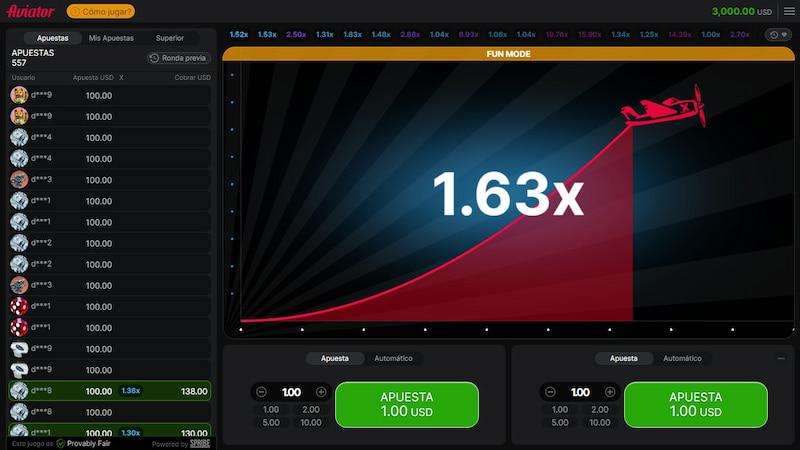This screenshot has height=450, width=800.
Task: Open the Superior tab
Action: [x=170, y=38]
